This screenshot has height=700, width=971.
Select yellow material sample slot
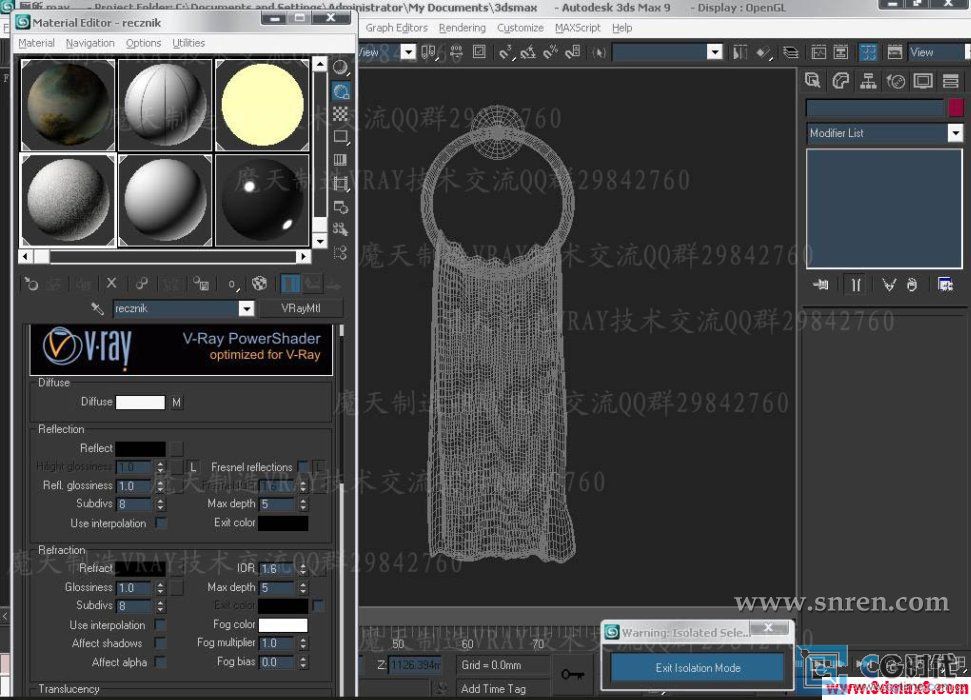click(x=262, y=105)
